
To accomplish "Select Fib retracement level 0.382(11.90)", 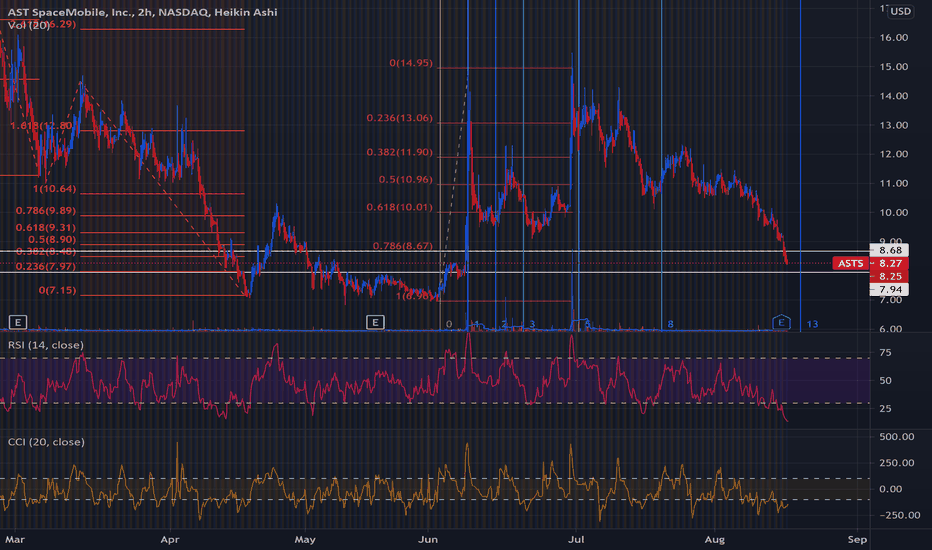I will [399, 152].
